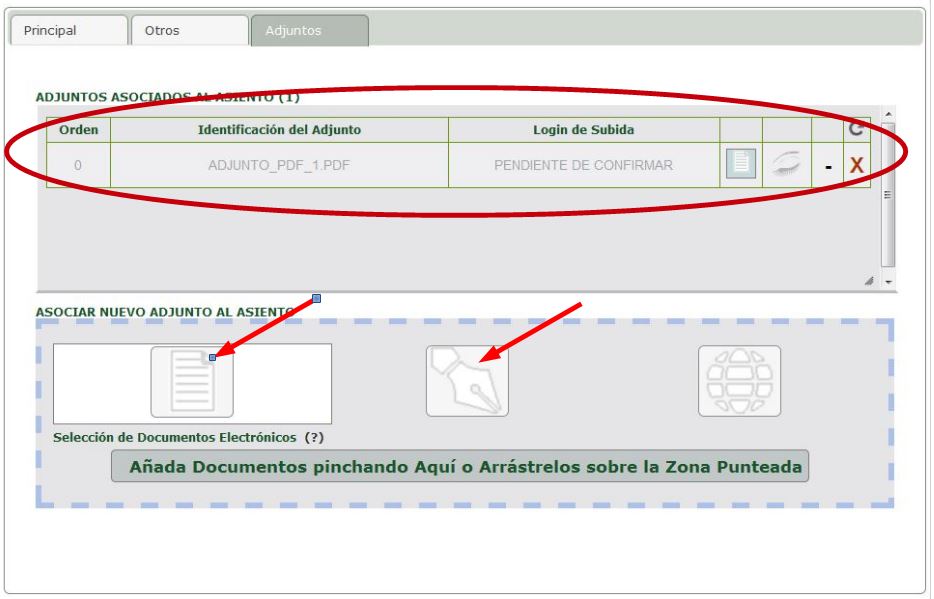Click the document icon in the ADJUNTO_PDF_1.PDF row

[x=741, y=163]
